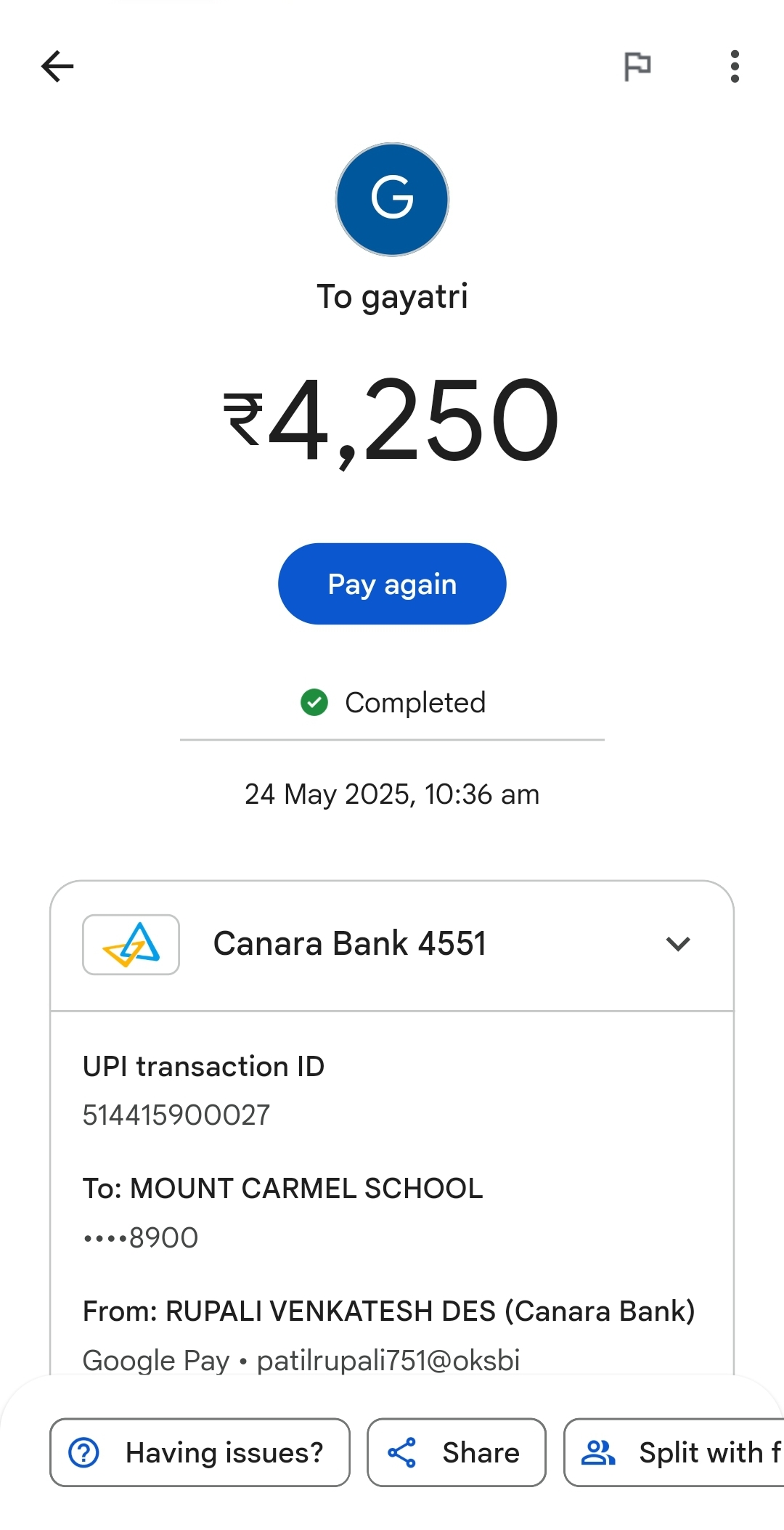Tap the Canara Bank 4551 header
This screenshot has width=784, height=1530.
point(392,945)
